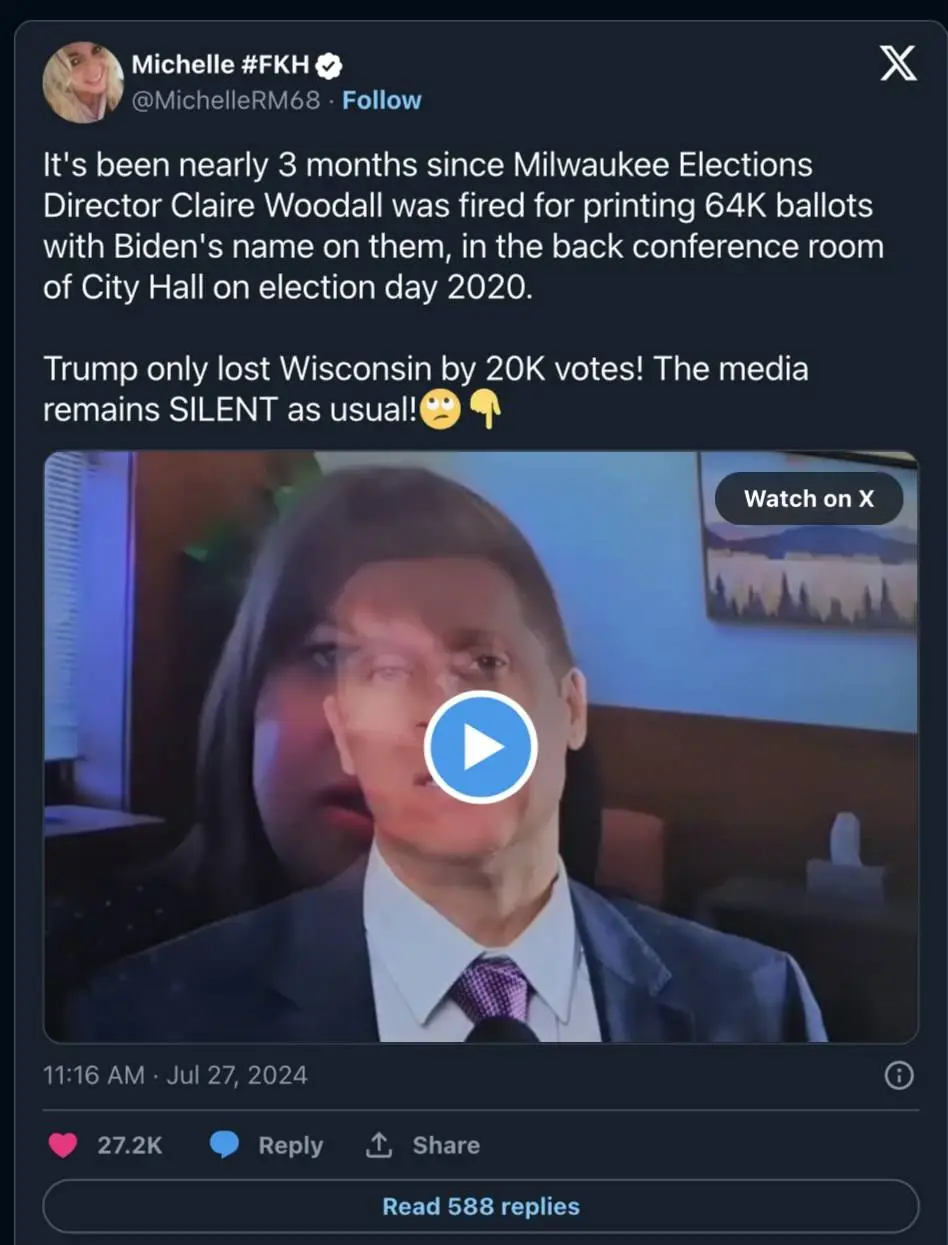This screenshot has height=1245, width=948.
Task: Click the info icon beside the timestamp
Action: click(x=899, y=1075)
